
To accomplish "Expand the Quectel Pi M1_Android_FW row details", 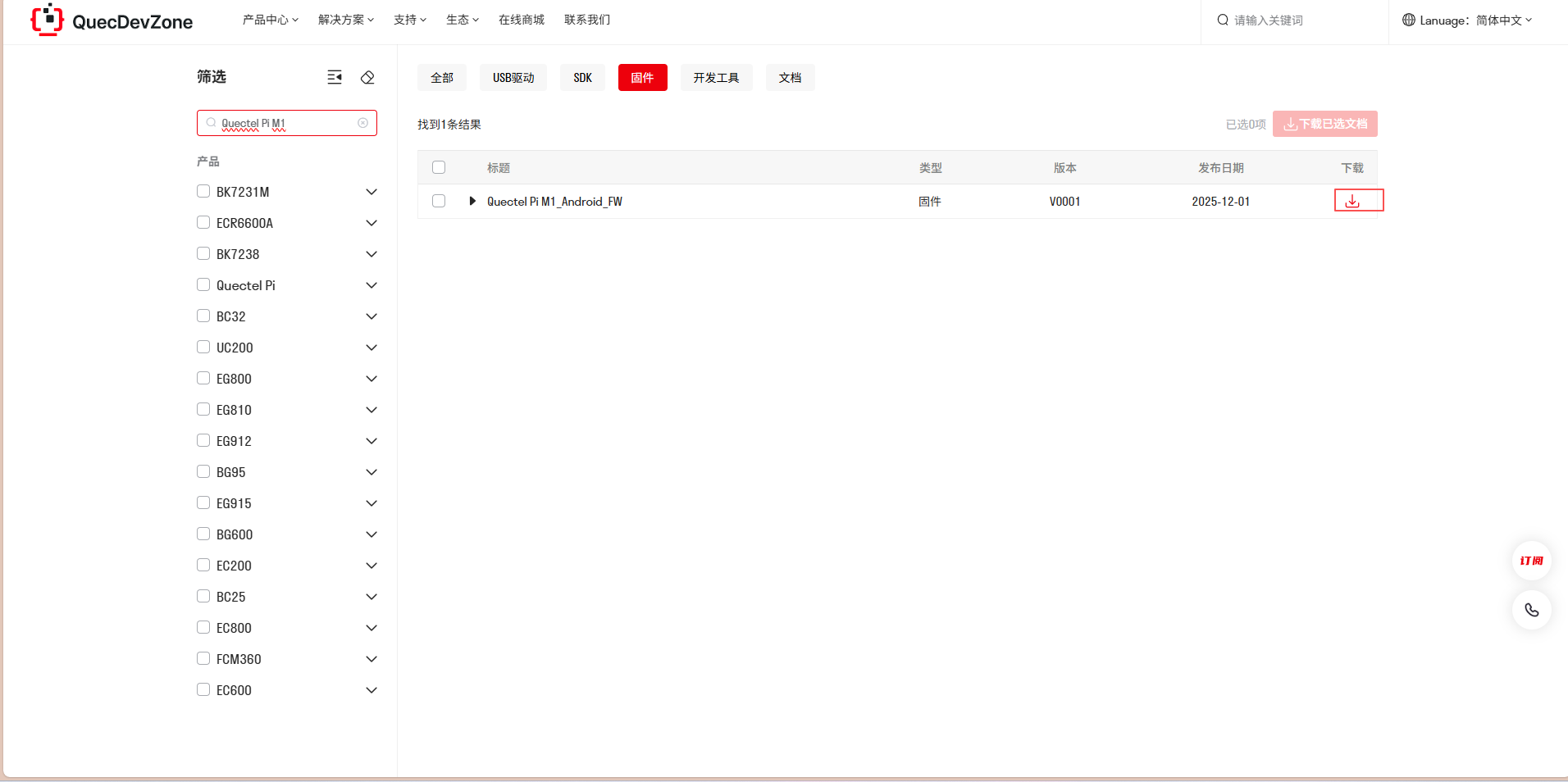I will tap(472, 201).
